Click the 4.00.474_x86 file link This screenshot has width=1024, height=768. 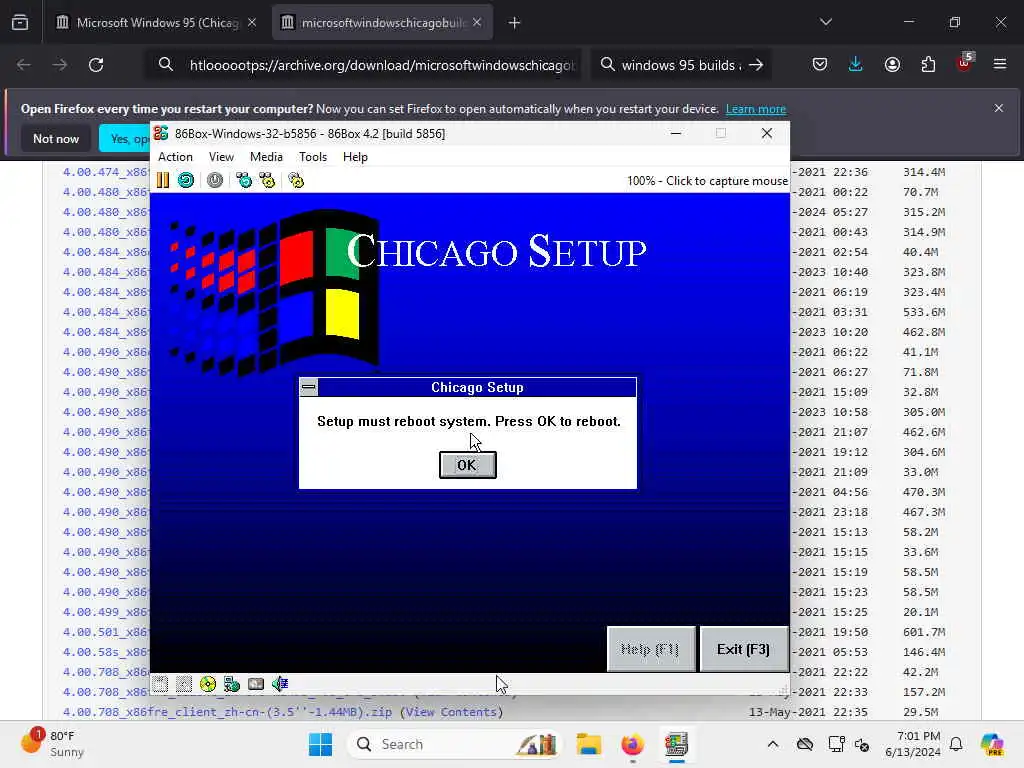106,172
